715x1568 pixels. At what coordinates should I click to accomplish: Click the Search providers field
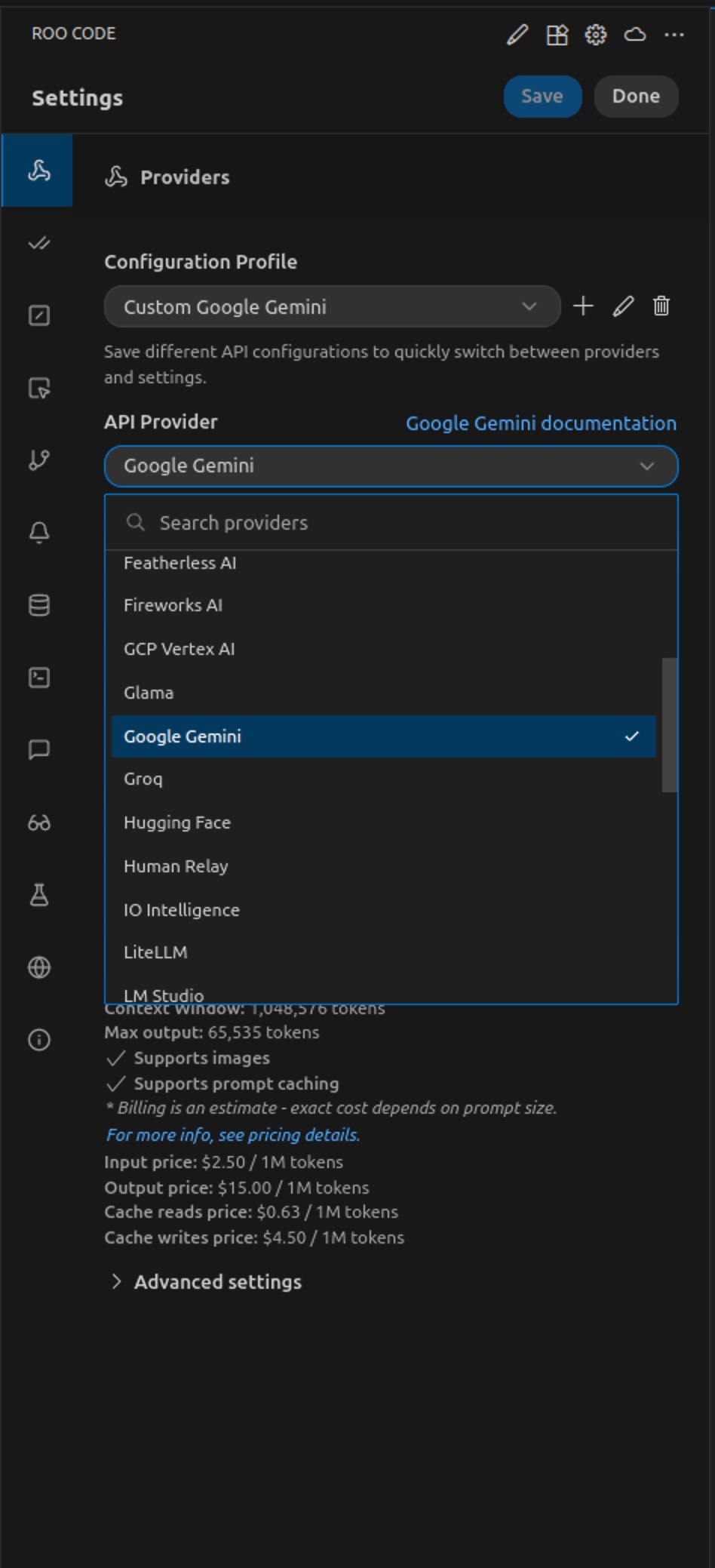[391, 523]
